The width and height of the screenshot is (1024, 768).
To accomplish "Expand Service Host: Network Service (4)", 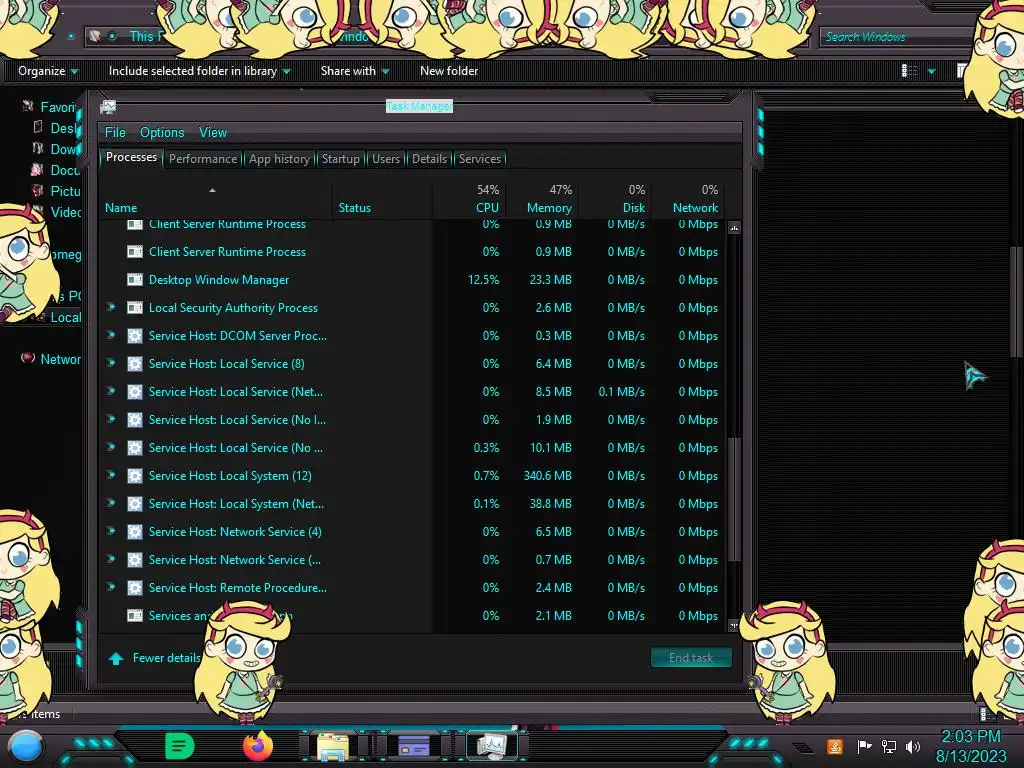I will pos(111,531).
